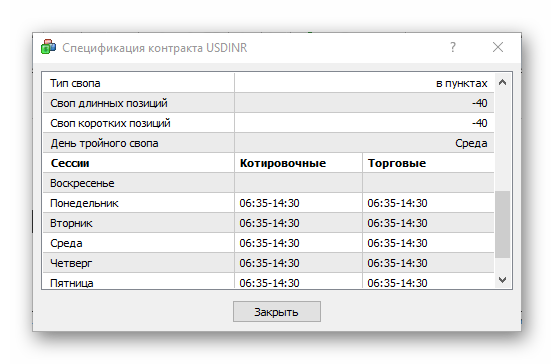Click Вторник trade session time
Image resolution: width=554 pixels, height=364 pixels.
click(397, 223)
